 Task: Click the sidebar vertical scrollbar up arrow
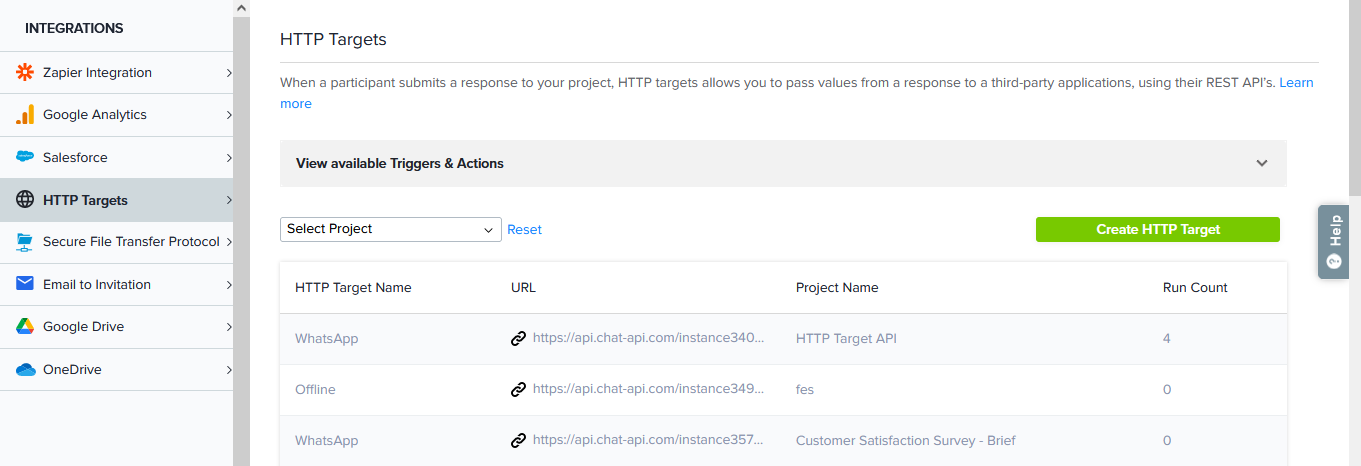[x=241, y=8]
